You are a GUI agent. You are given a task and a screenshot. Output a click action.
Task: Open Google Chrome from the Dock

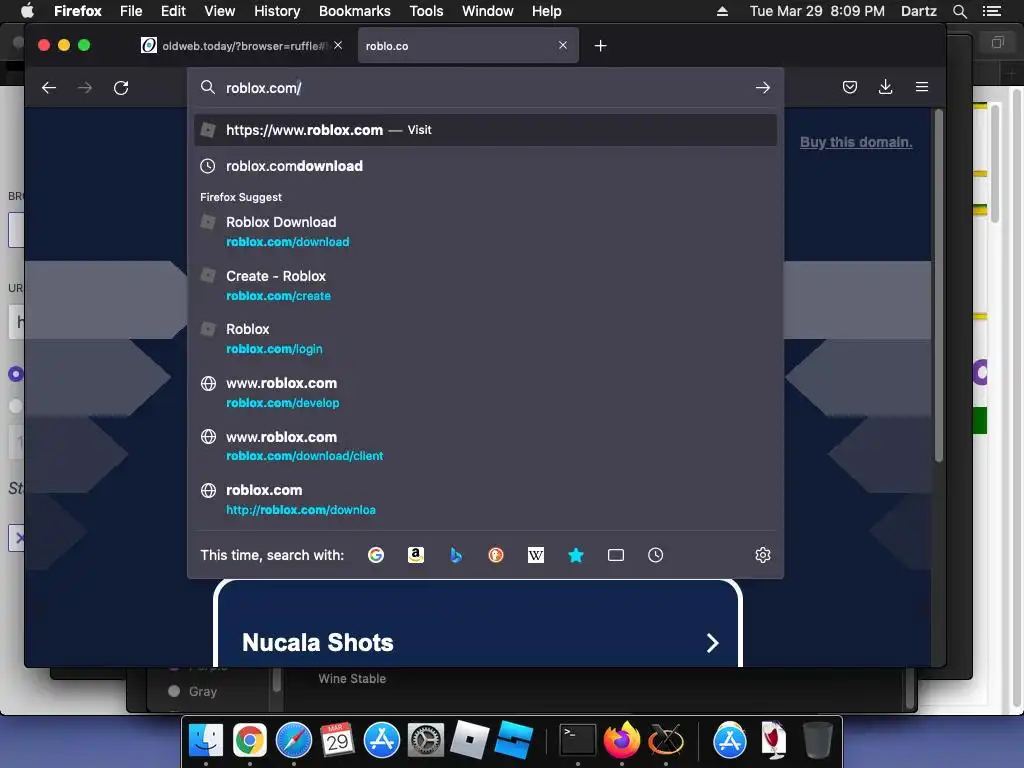249,741
